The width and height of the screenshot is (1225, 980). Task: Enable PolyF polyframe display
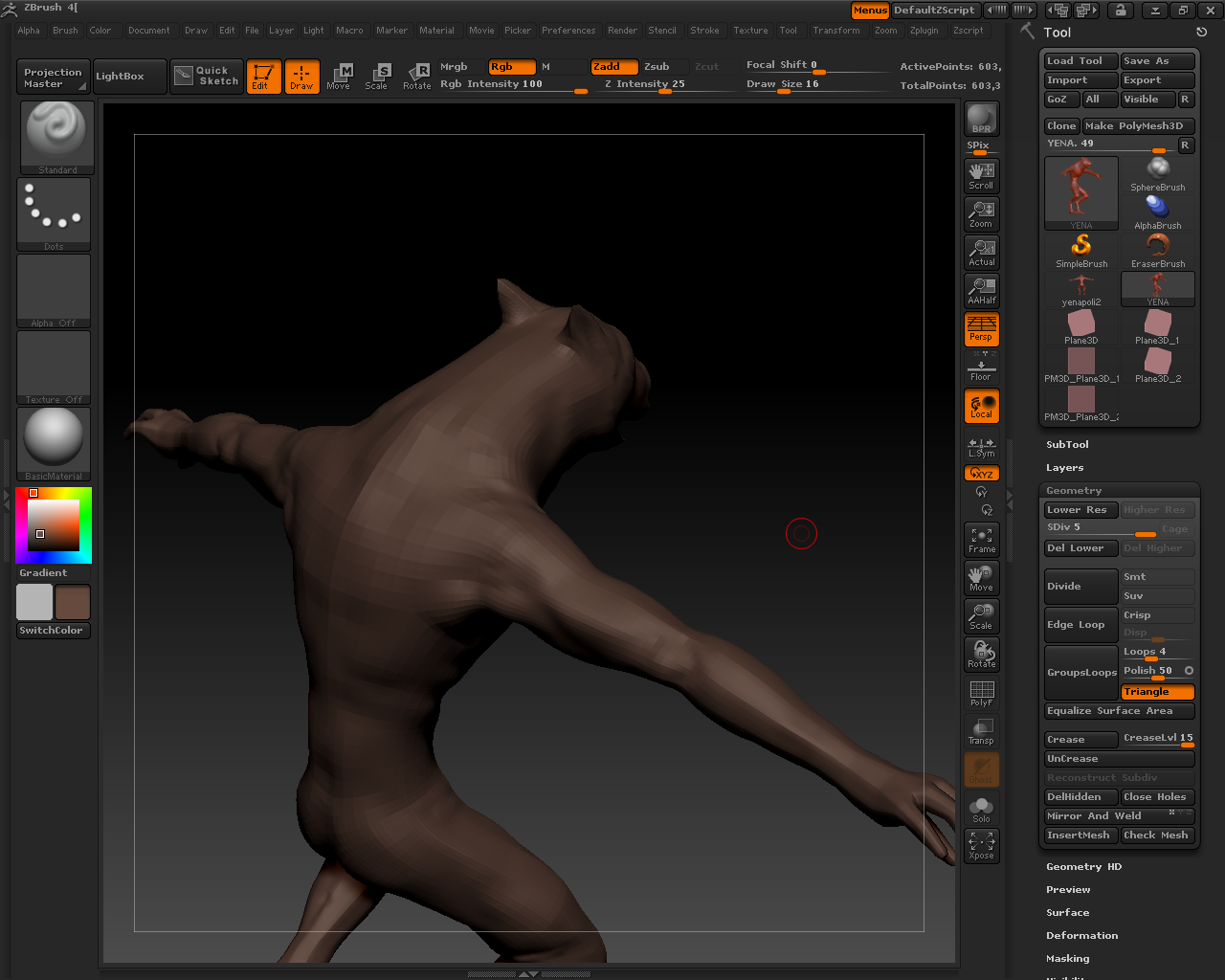click(981, 693)
